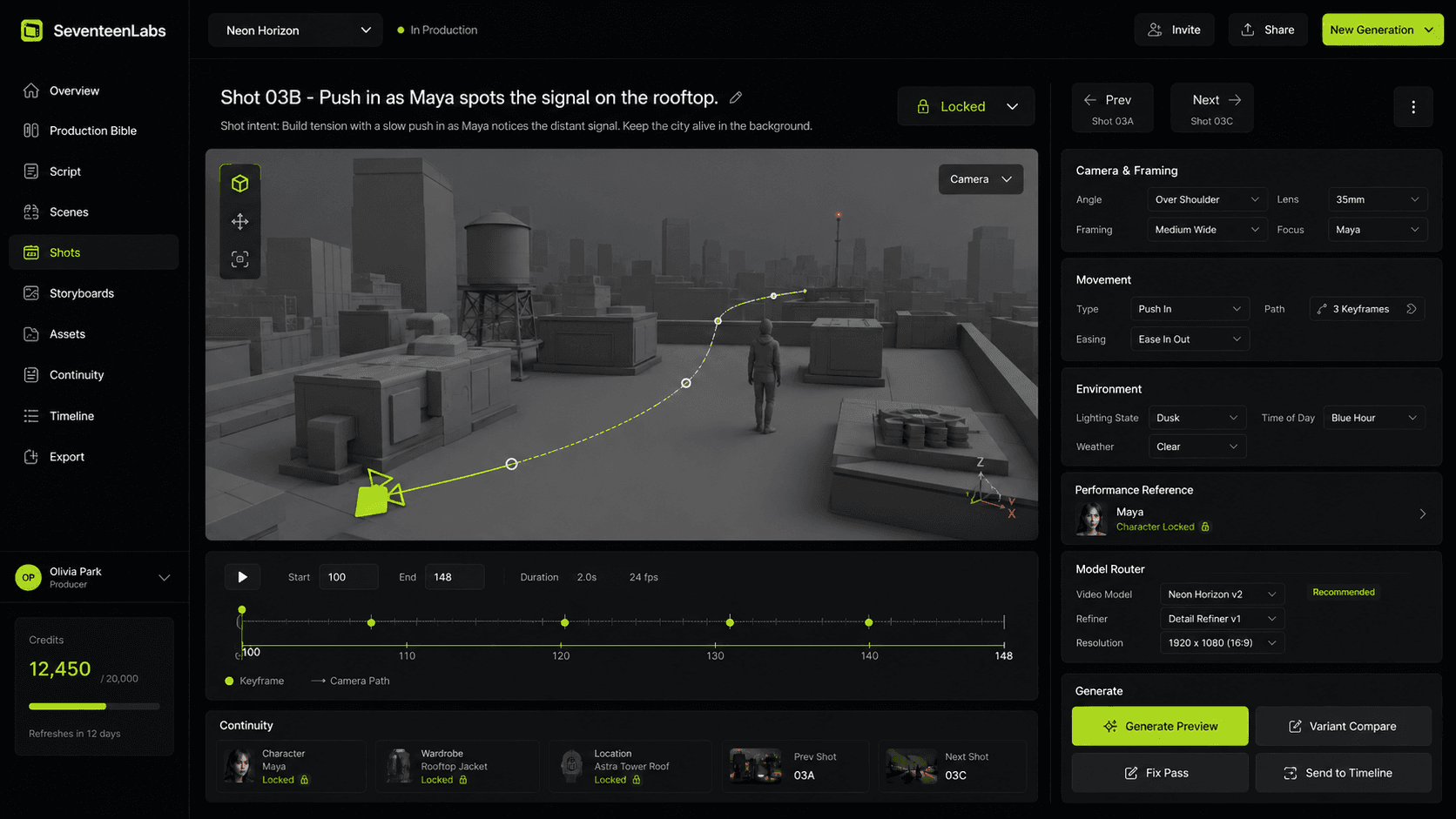
Task: Click Variant Compare
Action: coord(1343,726)
